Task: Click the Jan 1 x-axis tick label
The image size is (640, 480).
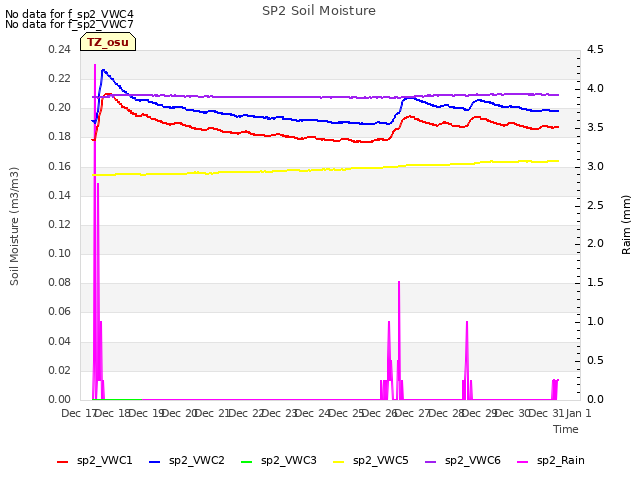Action: click(578, 413)
